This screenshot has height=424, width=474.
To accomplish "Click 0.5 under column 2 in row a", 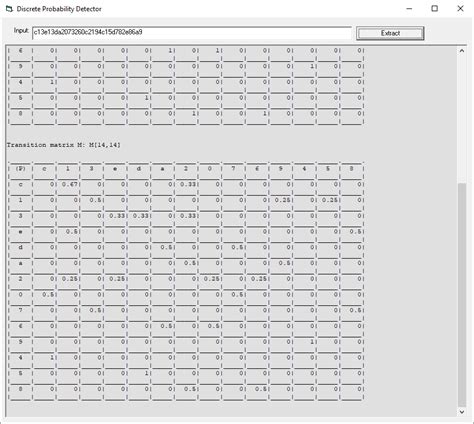I will [x=190, y=263].
